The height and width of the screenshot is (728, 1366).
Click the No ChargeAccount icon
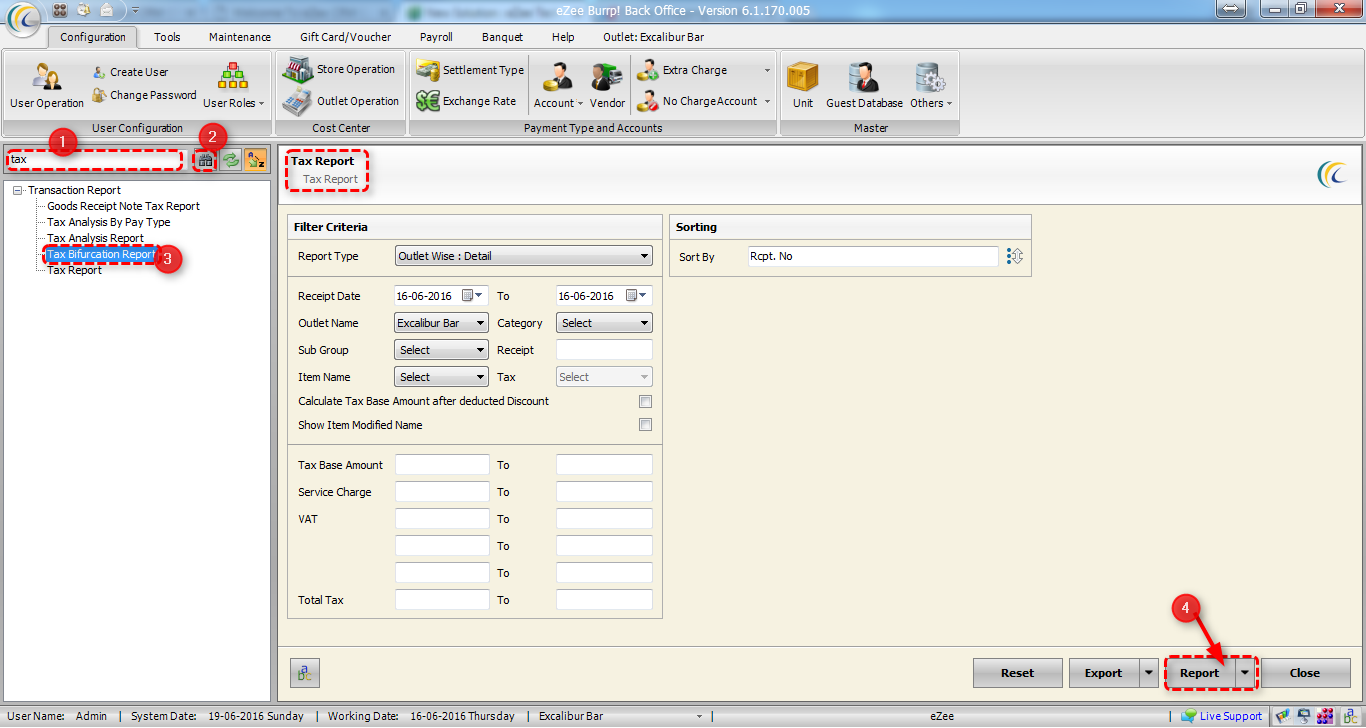point(648,101)
